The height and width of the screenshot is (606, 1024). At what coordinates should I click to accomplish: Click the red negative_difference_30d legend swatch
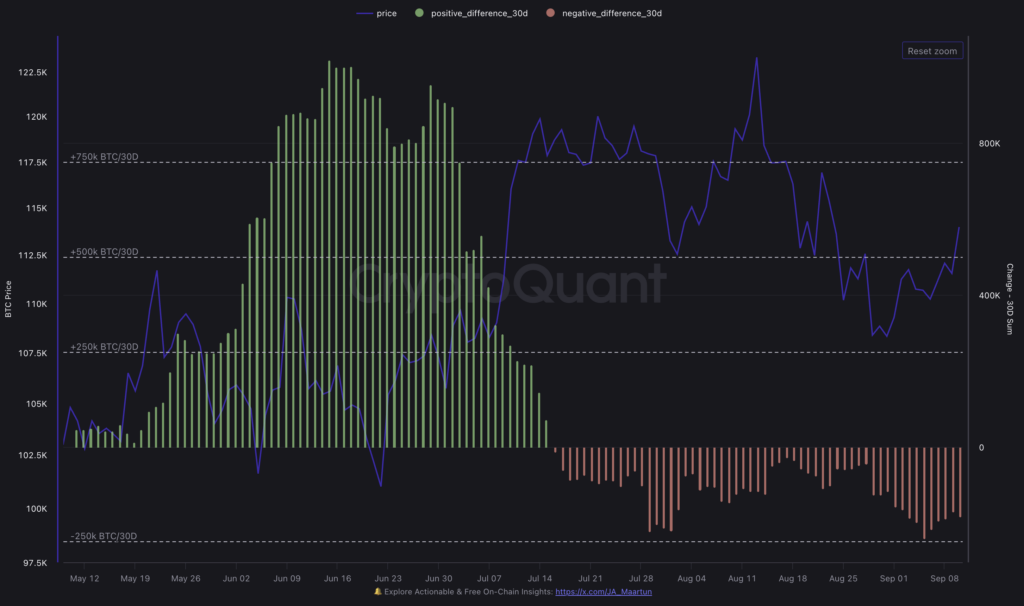(552, 13)
